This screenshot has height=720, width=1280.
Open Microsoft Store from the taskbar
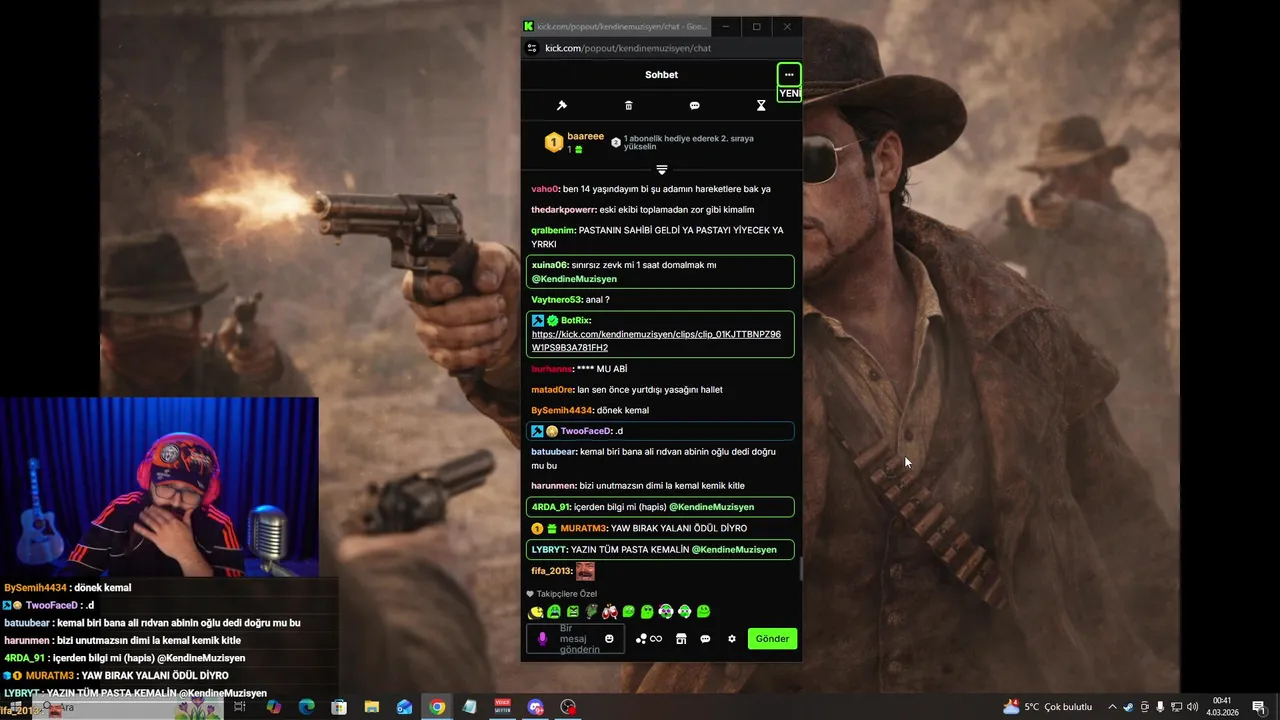339,707
